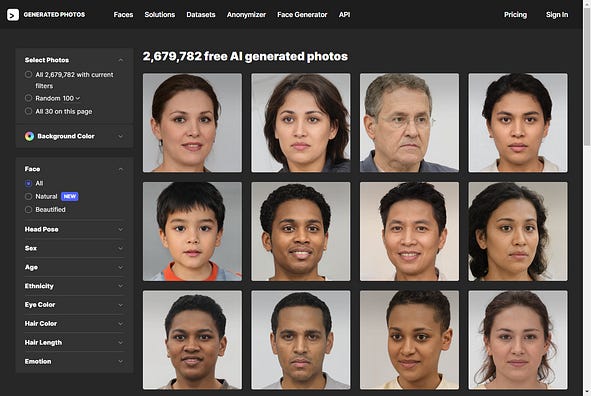Expand the Emotion filter
Viewport: 591px width, 396px height.
pyautogui.click(x=74, y=361)
